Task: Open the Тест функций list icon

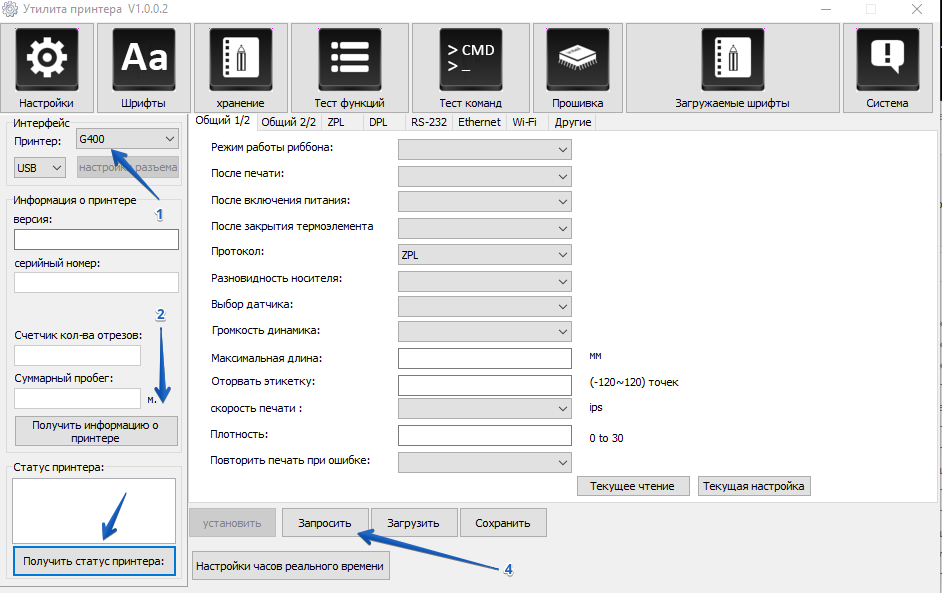Action: click(349, 60)
